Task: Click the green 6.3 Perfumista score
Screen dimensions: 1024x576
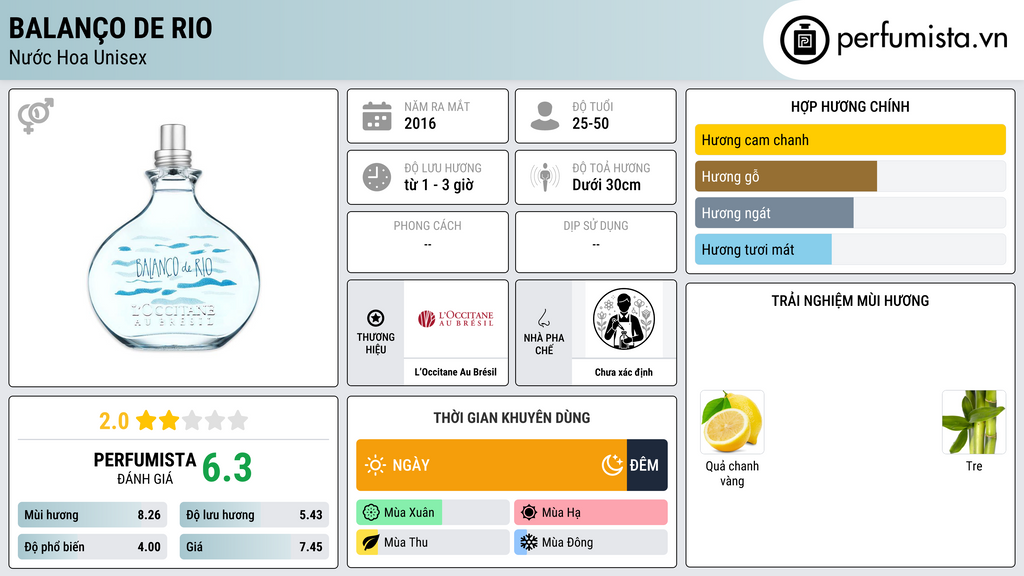Action: click(x=227, y=468)
